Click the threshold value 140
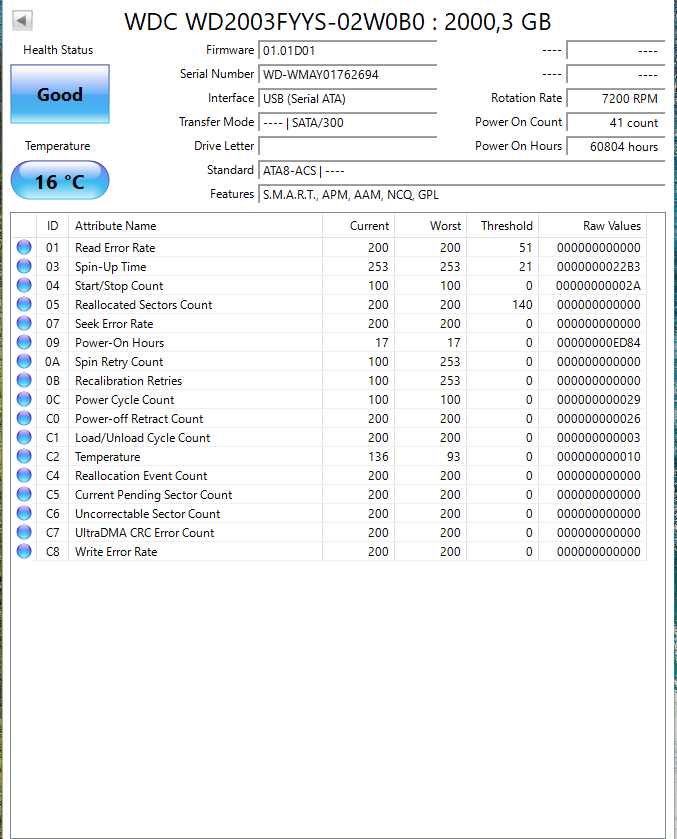The width and height of the screenshot is (677, 839). coord(522,304)
